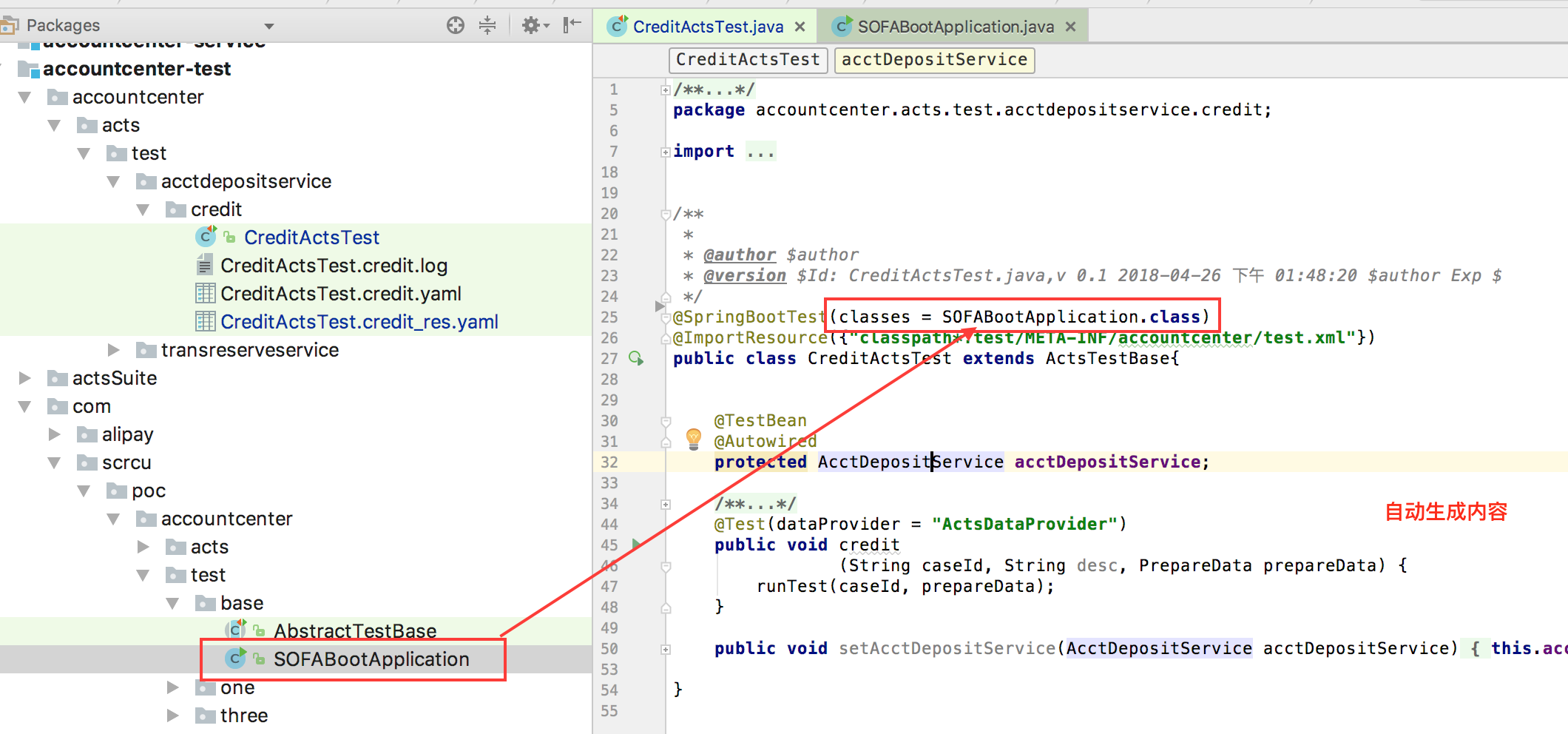Hide the Packages tool window
The image size is (1568, 734).
[572, 26]
